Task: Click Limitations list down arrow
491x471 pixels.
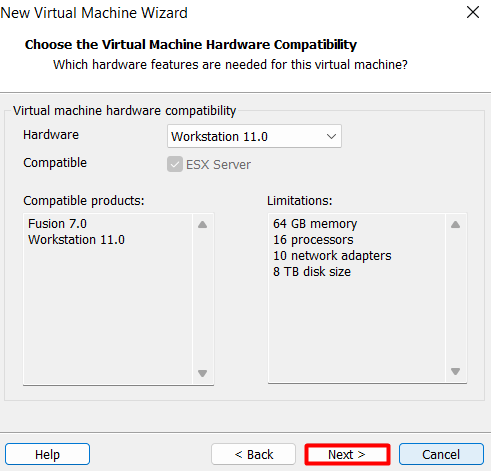Action: 455,371
